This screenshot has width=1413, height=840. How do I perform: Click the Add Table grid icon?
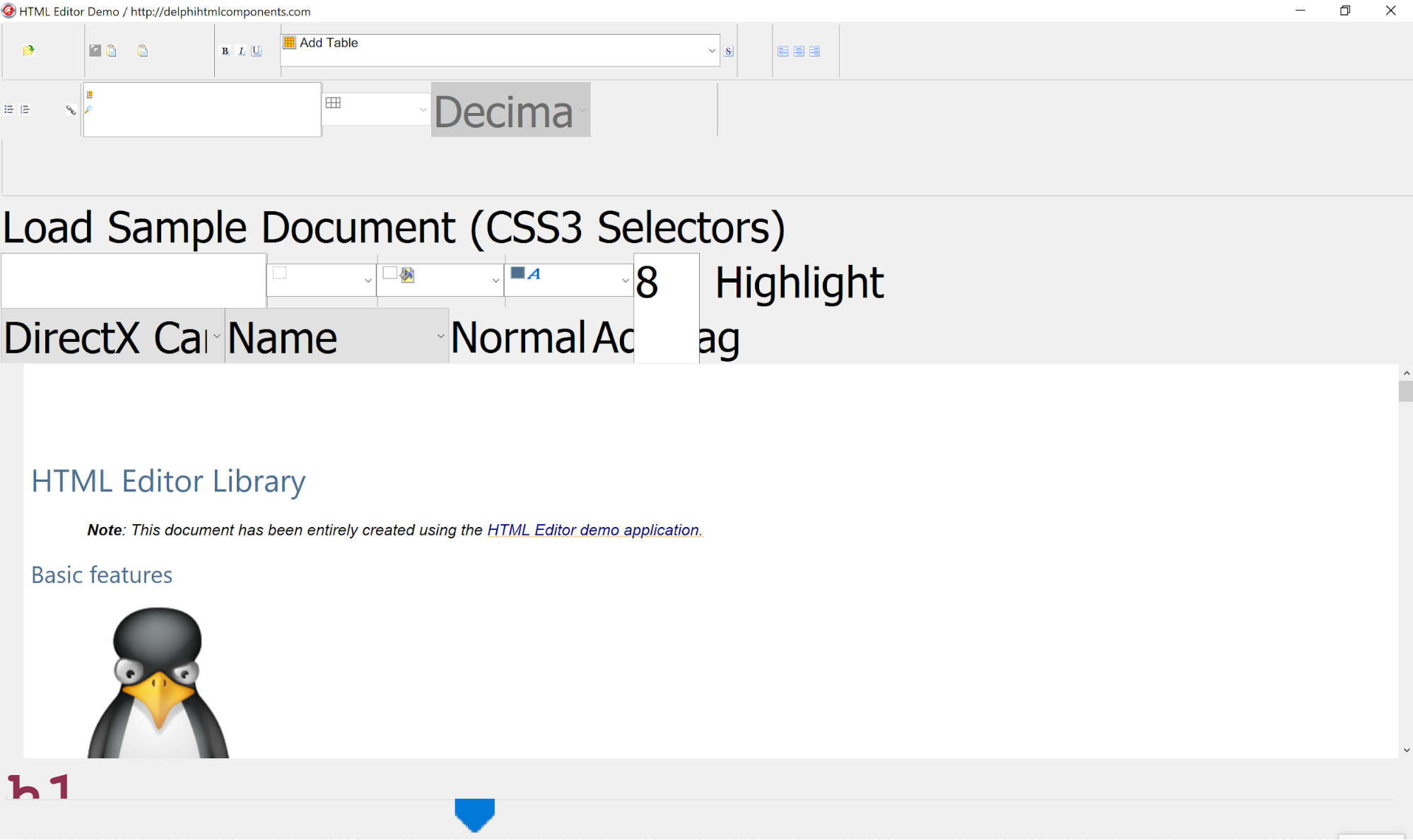coord(289,42)
